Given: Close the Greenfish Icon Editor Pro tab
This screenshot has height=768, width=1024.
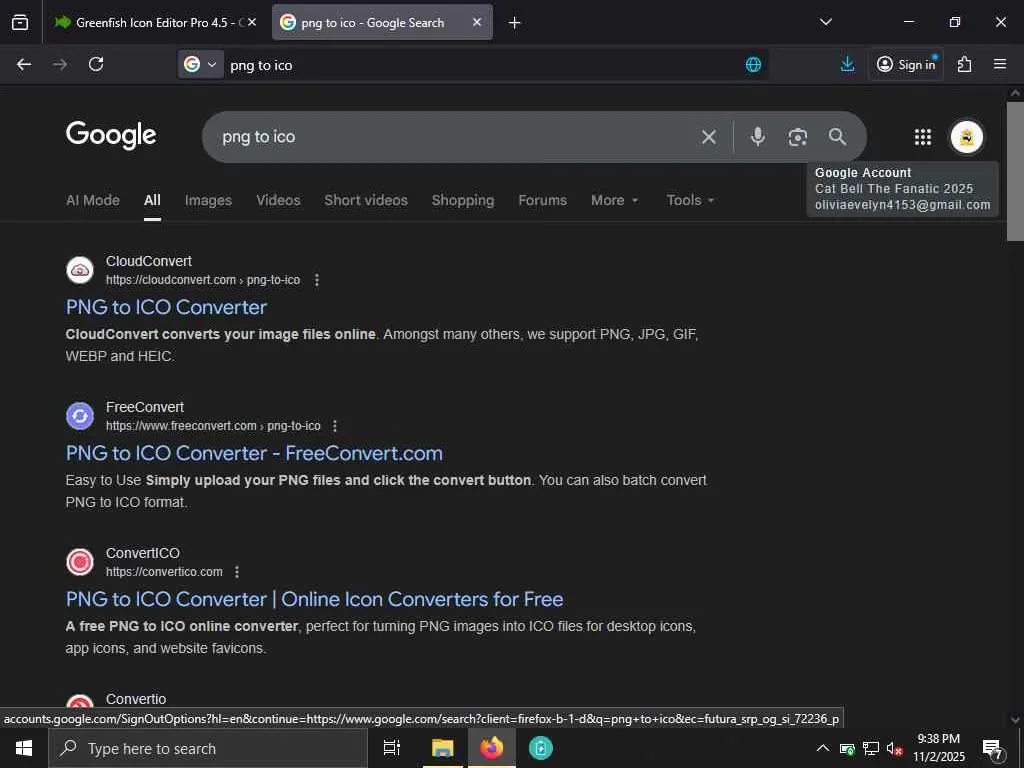Looking at the screenshot, I should click(252, 22).
